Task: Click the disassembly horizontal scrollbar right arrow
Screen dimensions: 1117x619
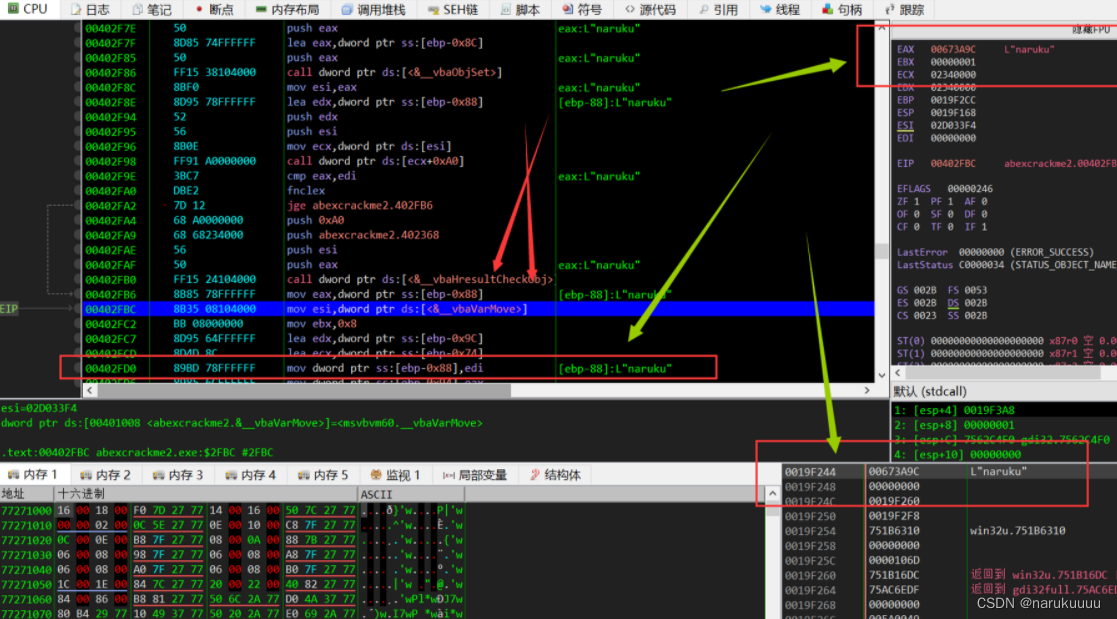Action: (x=867, y=390)
